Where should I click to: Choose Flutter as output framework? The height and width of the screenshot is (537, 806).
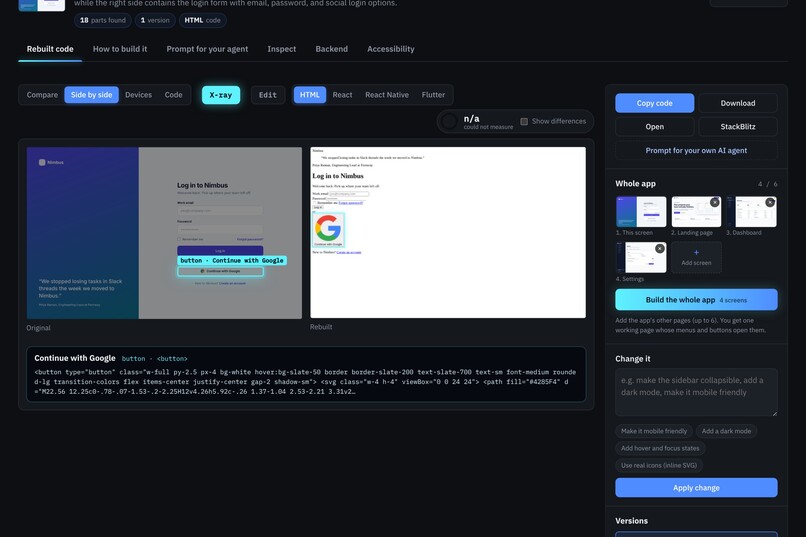(x=433, y=95)
